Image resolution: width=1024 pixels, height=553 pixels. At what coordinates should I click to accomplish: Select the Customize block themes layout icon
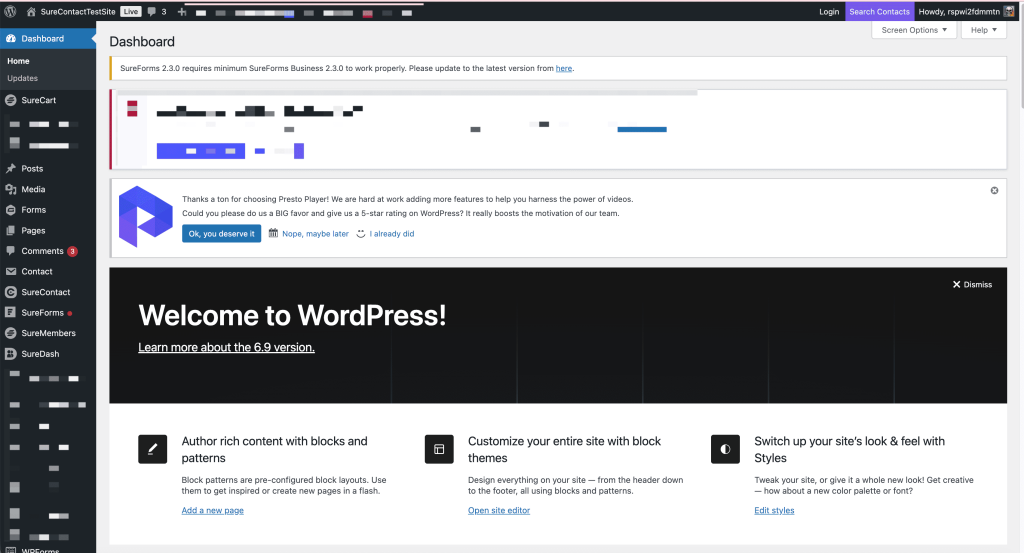(x=439, y=449)
